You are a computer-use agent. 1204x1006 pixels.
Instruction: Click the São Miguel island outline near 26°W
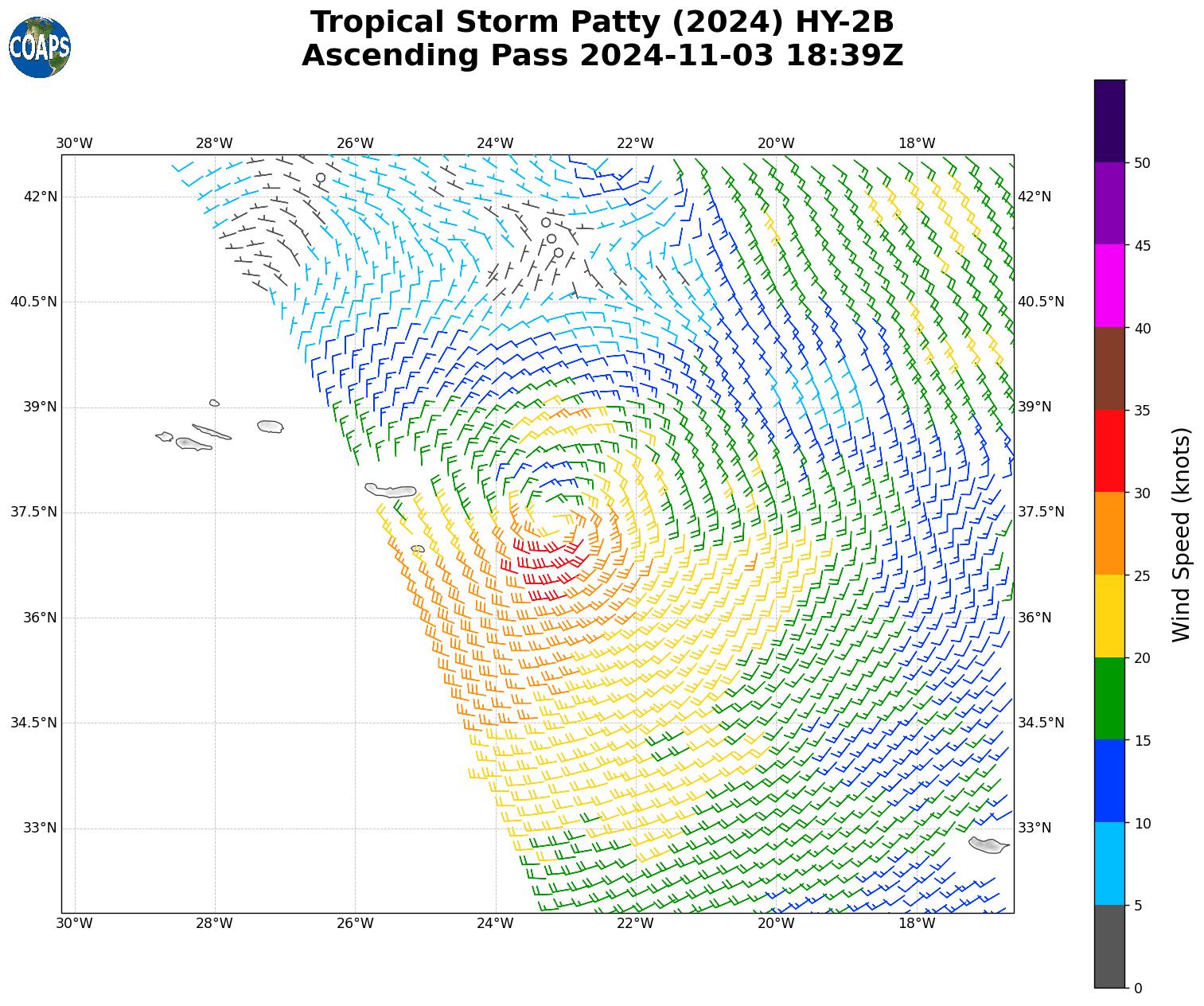point(390,490)
